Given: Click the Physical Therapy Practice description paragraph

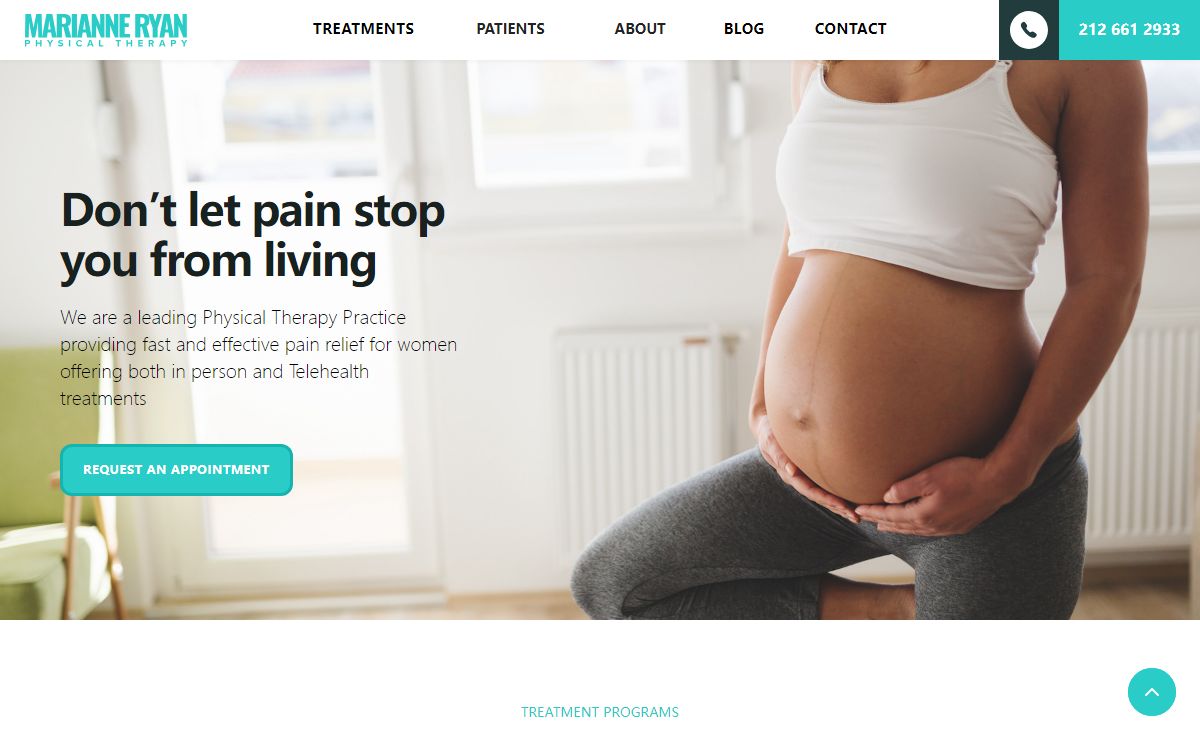Looking at the screenshot, I should [x=258, y=358].
